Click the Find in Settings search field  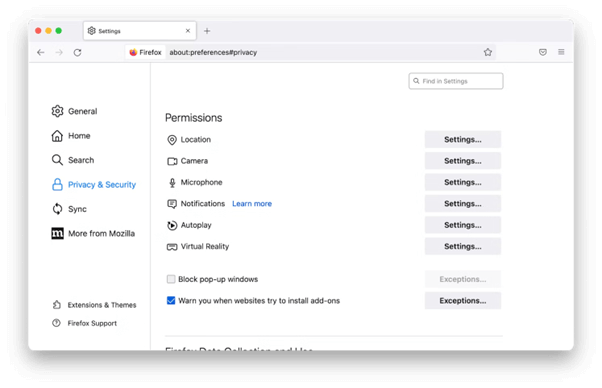point(456,81)
